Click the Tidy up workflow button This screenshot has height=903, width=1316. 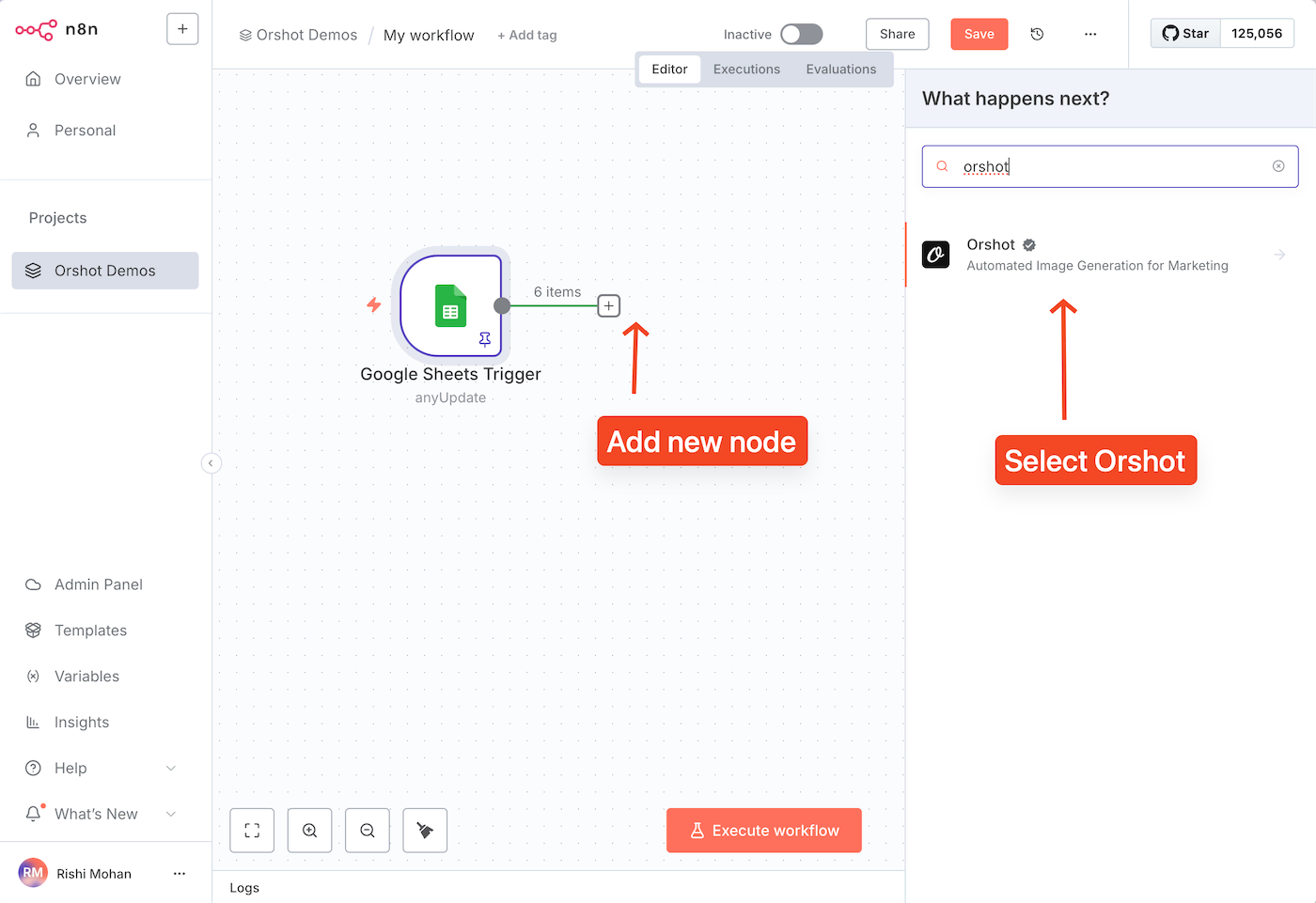point(425,831)
